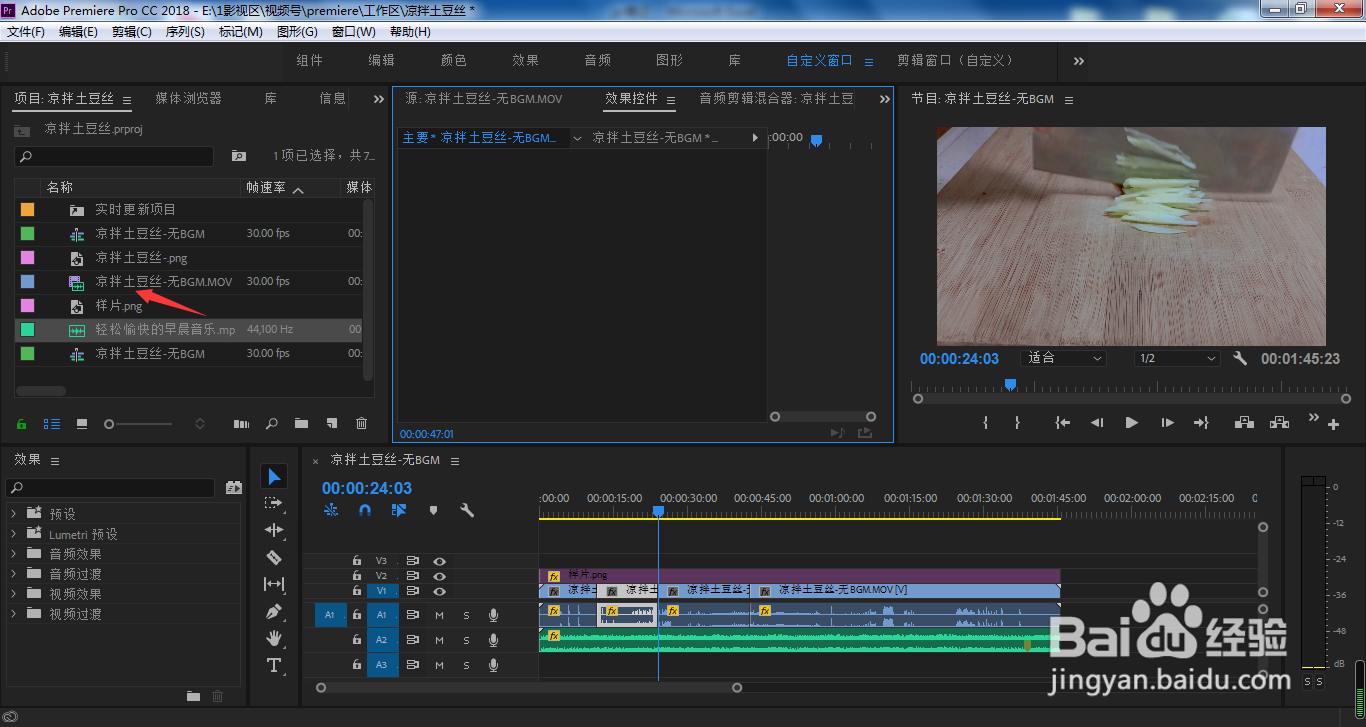Sort Project list by 帧速率 column
Image resolution: width=1366 pixels, height=727 pixels.
click(266, 187)
